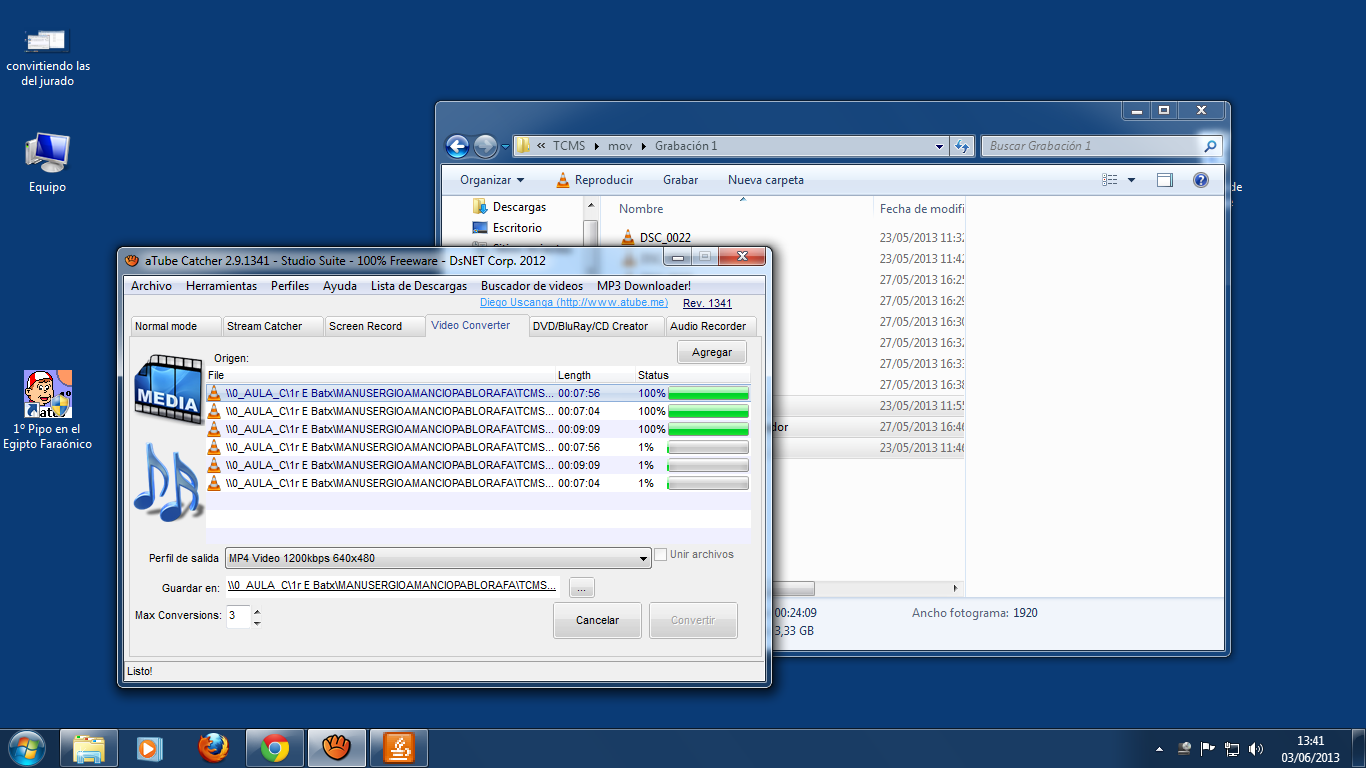The width and height of the screenshot is (1366, 768).
Task: Toggle the Explorer preview pane icon
Action: tap(1164, 180)
